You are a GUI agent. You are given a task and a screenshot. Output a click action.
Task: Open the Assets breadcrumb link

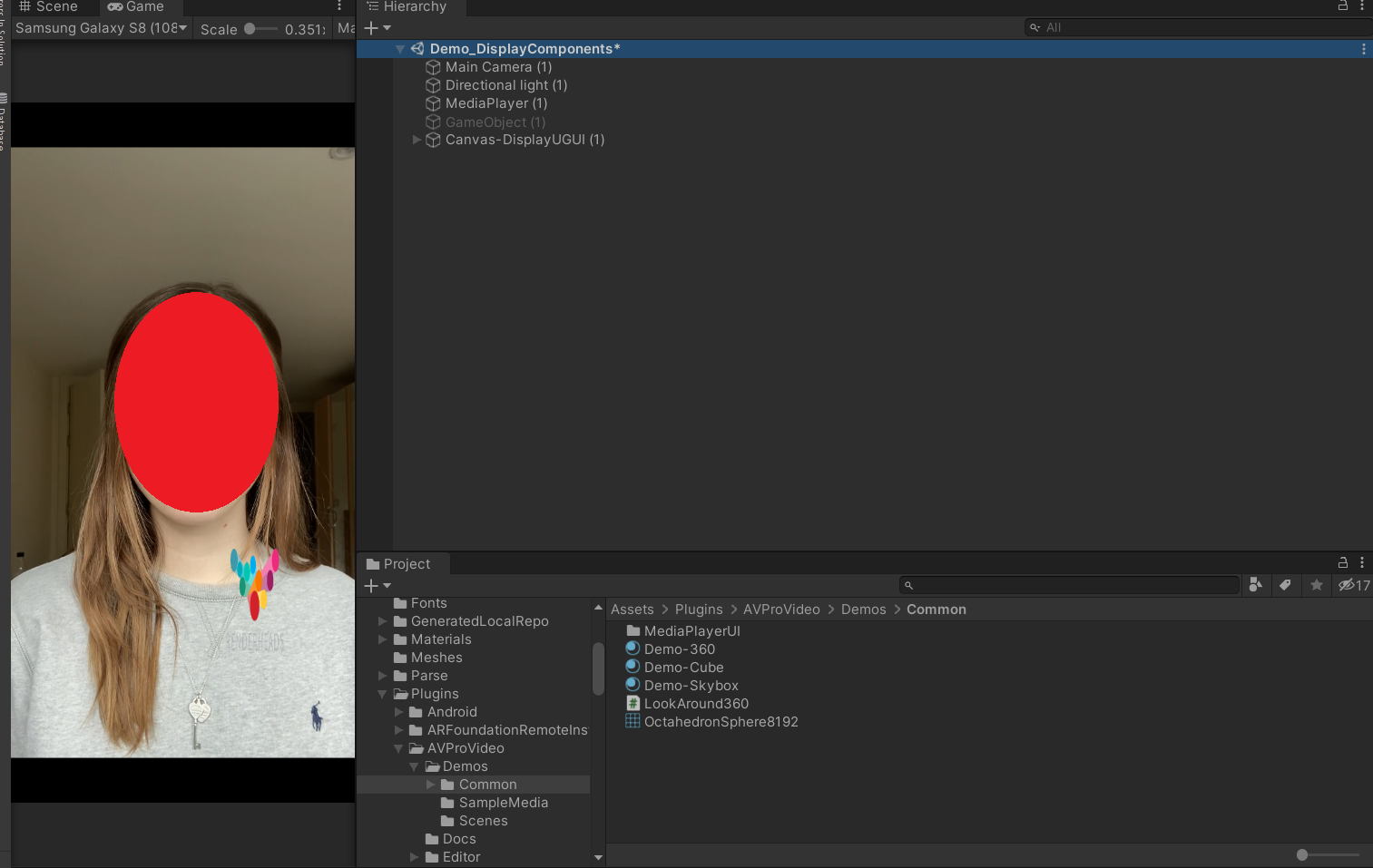click(x=632, y=609)
